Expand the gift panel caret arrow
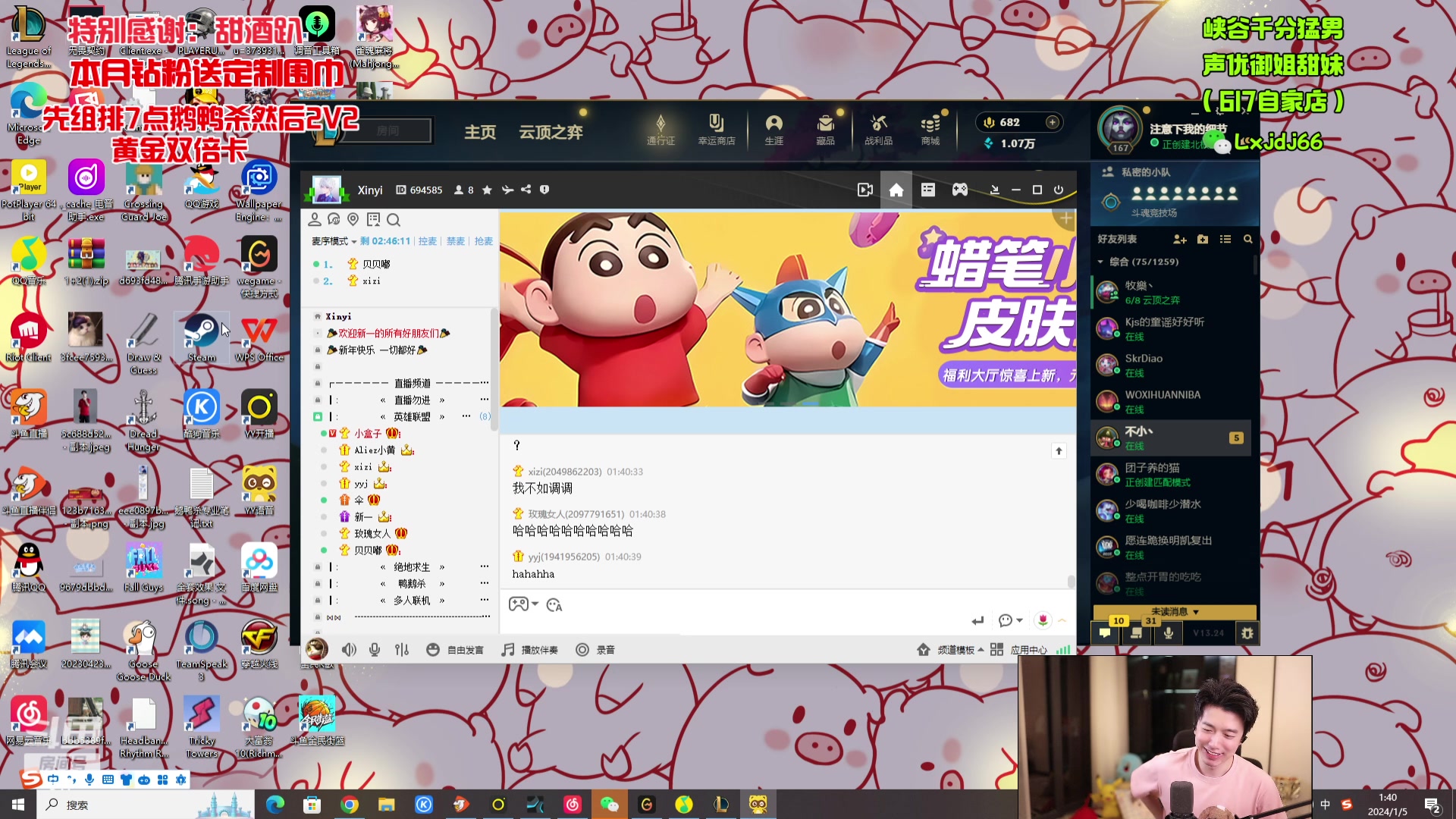Viewport: 1456px width, 819px height. point(1062,620)
